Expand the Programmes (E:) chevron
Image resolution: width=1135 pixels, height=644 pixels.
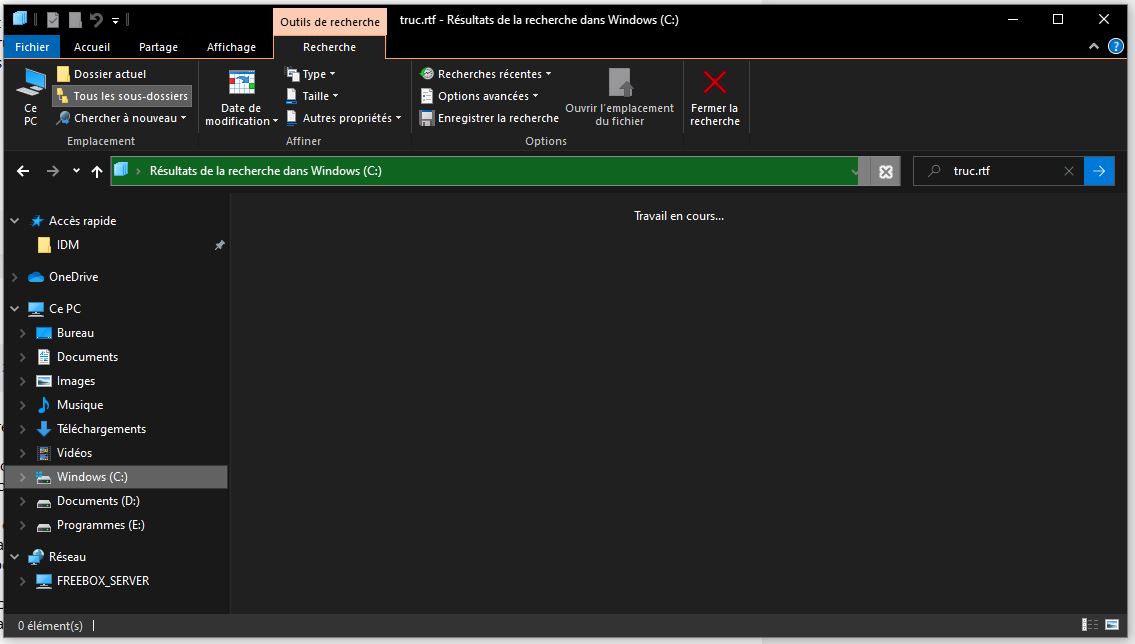[22, 525]
